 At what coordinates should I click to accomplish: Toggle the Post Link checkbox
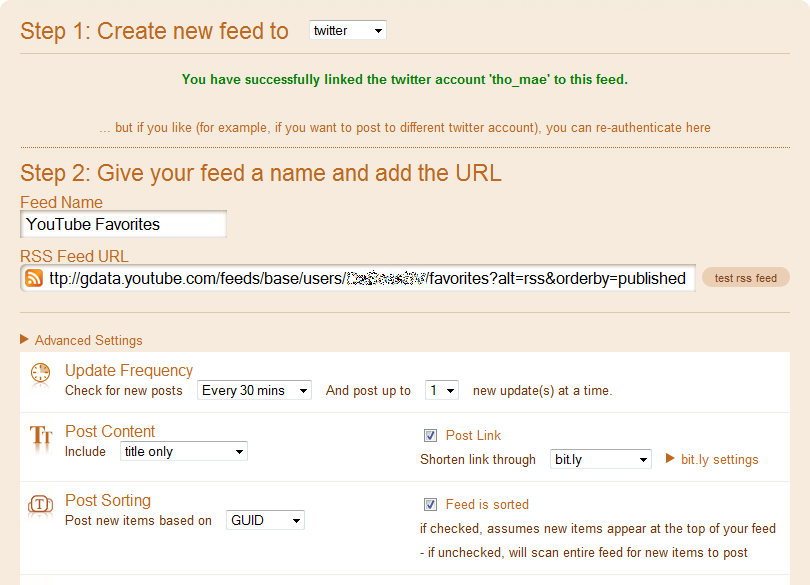430,435
